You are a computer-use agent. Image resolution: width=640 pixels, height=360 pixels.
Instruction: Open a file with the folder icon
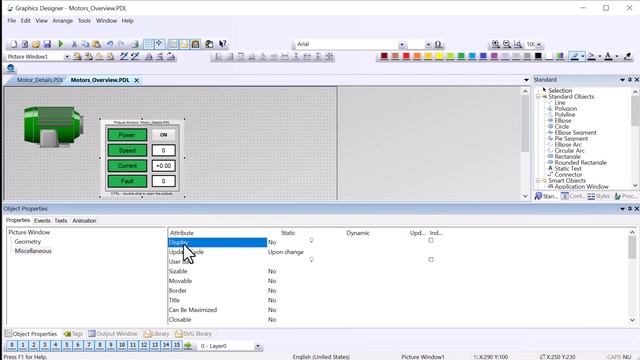pos(36,44)
